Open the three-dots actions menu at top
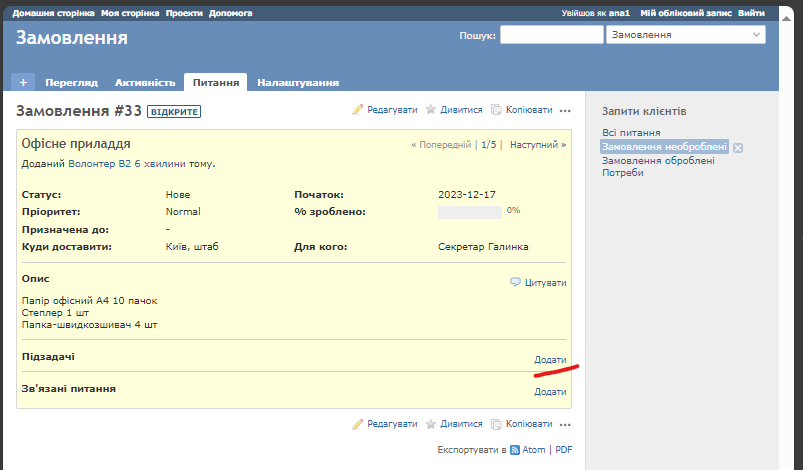 (565, 111)
